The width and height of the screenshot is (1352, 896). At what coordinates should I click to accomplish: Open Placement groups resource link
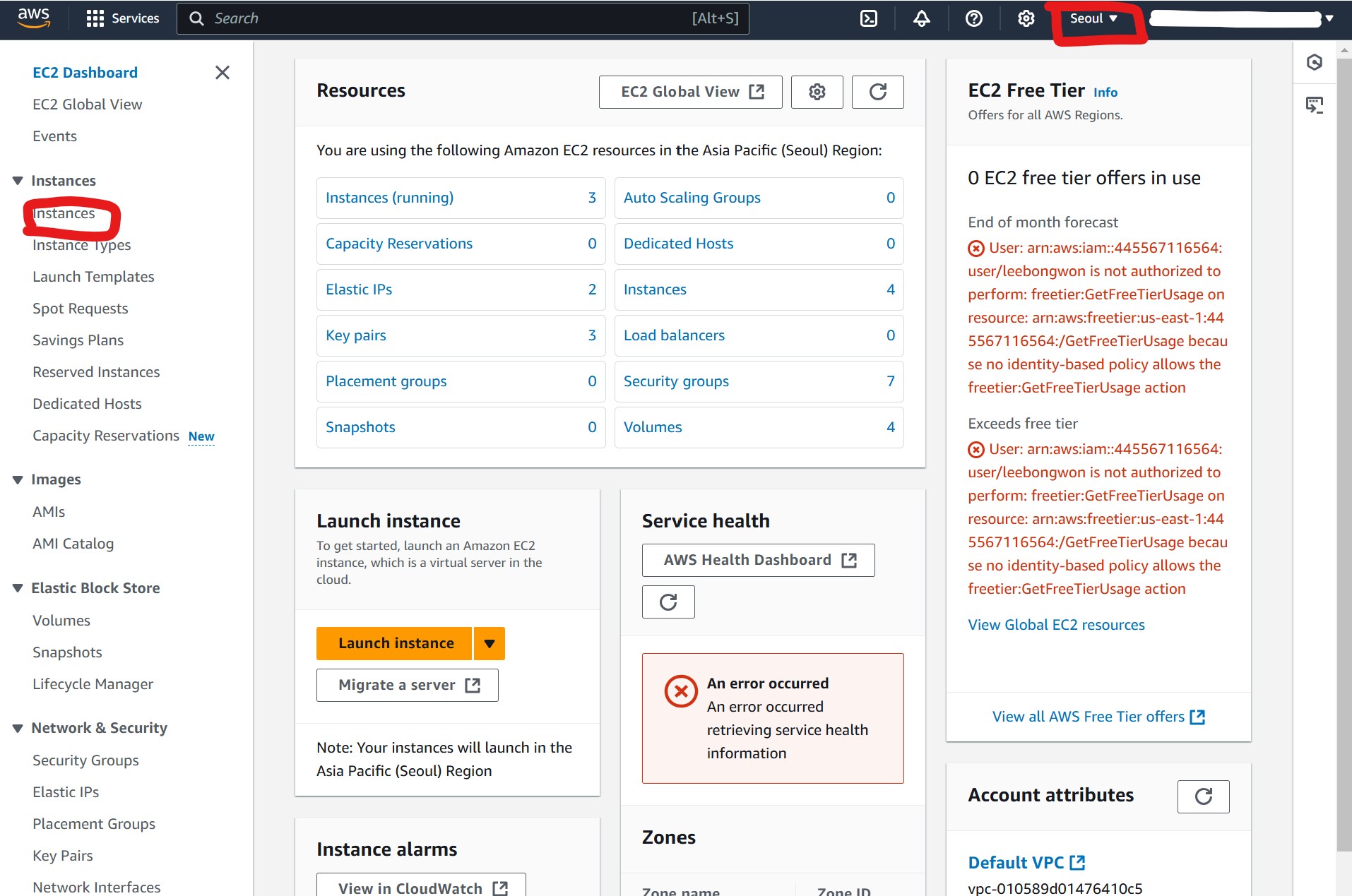pos(386,381)
